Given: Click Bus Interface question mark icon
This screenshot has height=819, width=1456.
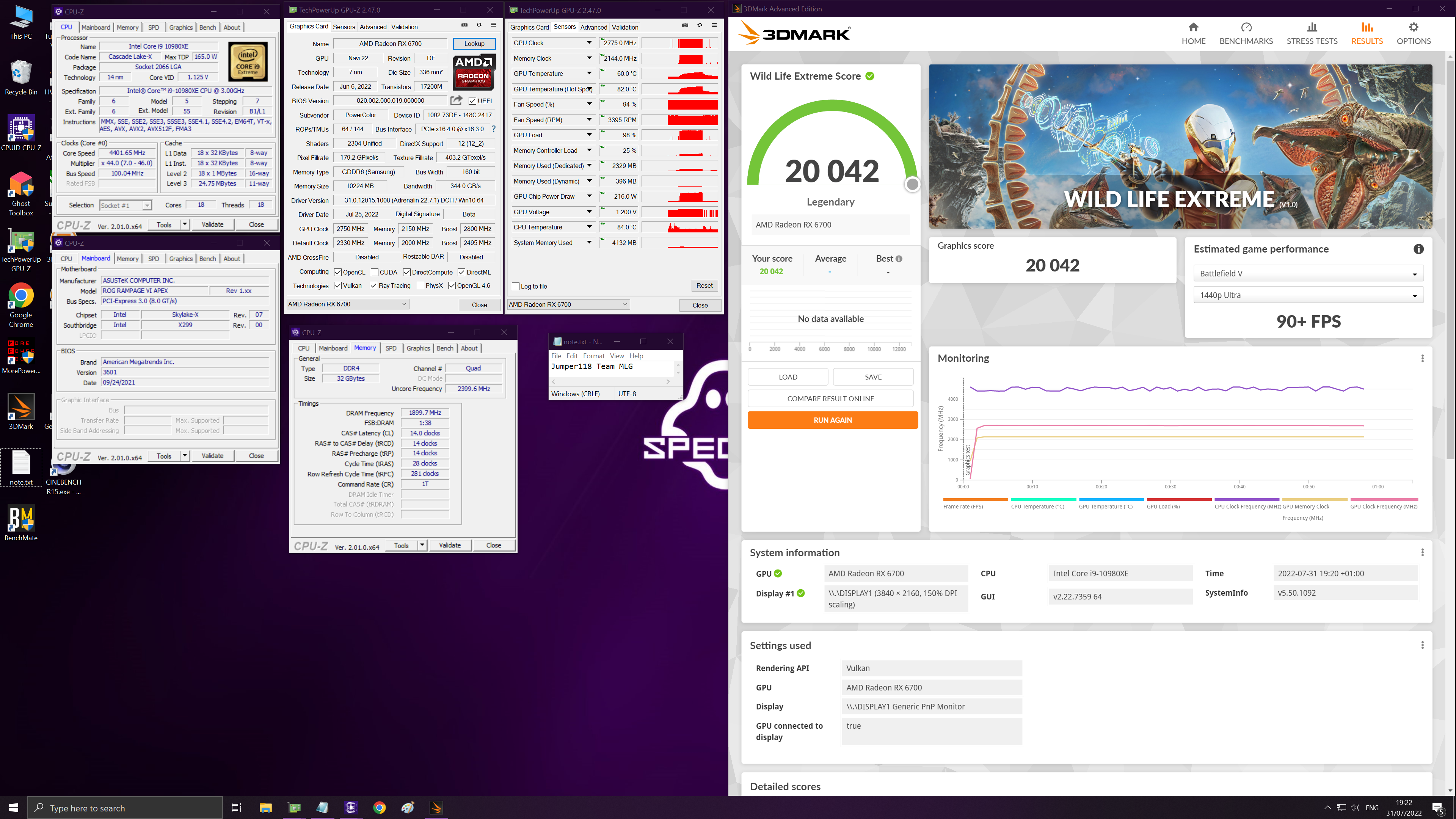Looking at the screenshot, I should (x=493, y=129).
